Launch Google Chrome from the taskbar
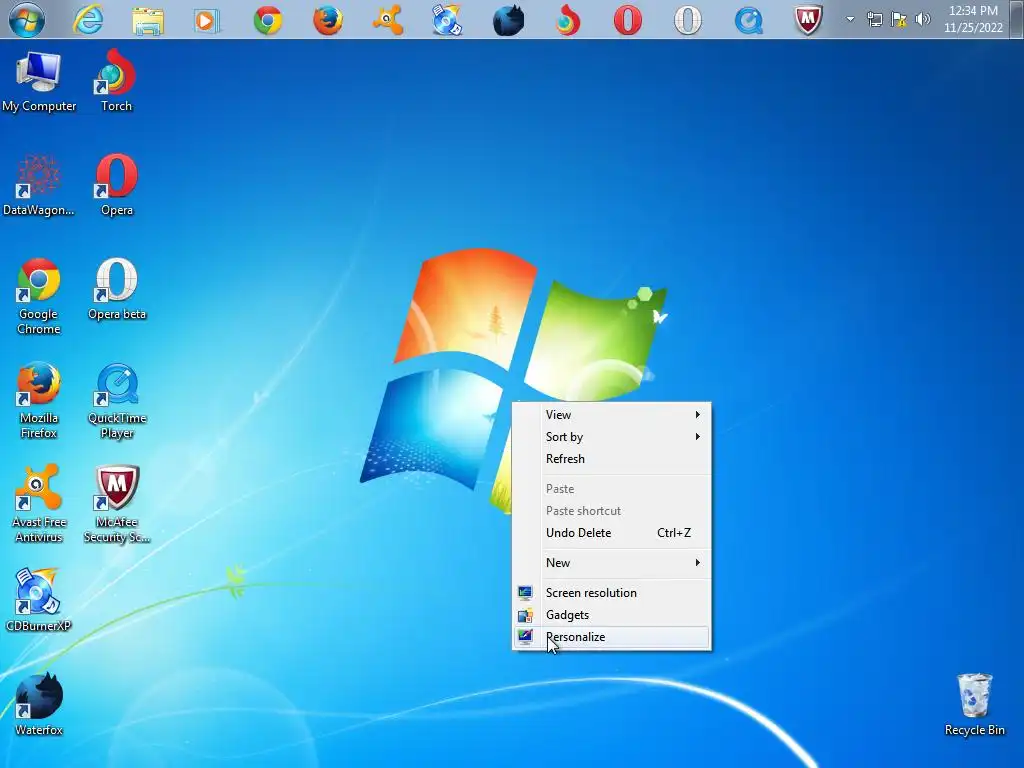Viewport: 1024px width, 768px height. [x=268, y=20]
